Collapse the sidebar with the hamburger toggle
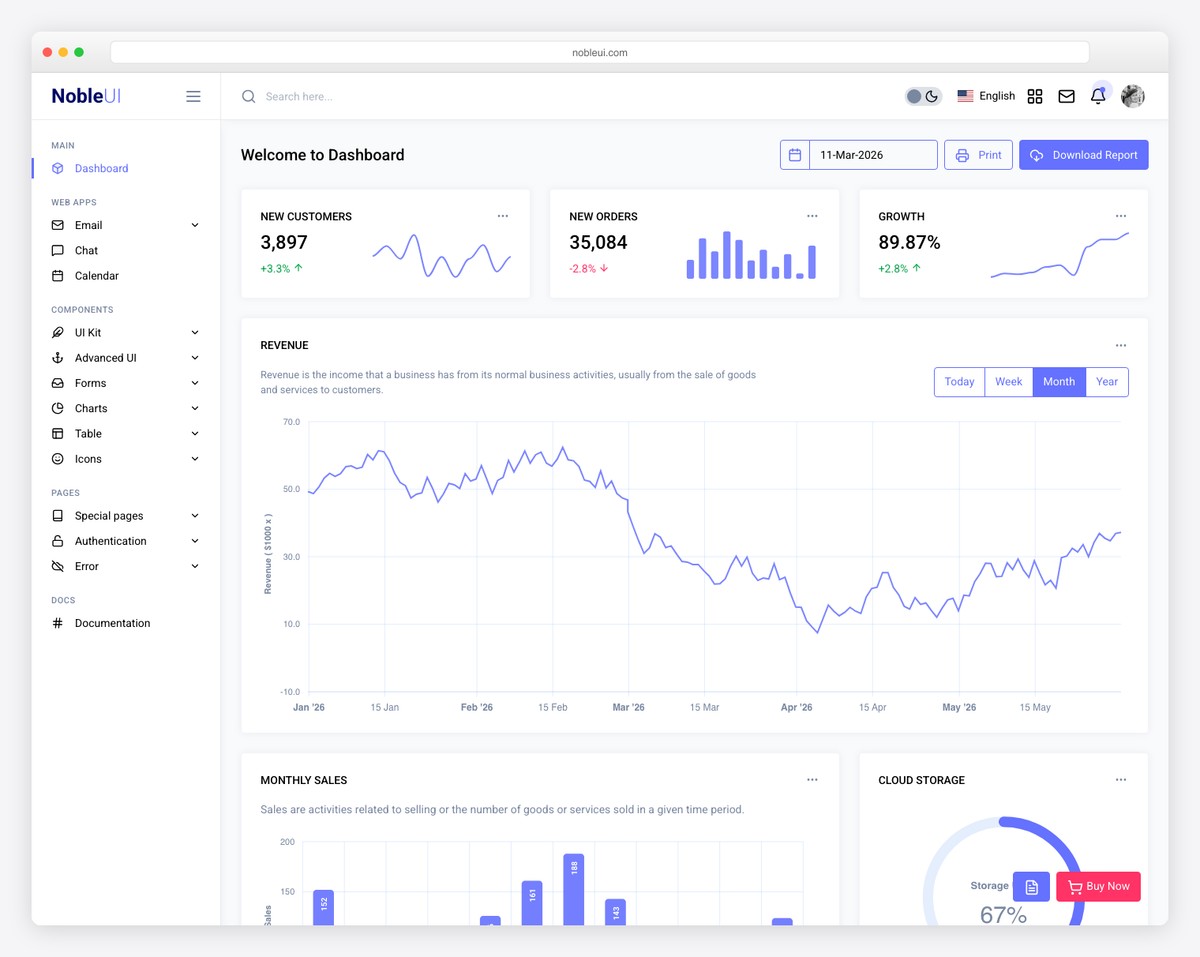Screen dimensions: 1200x957 pos(193,96)
